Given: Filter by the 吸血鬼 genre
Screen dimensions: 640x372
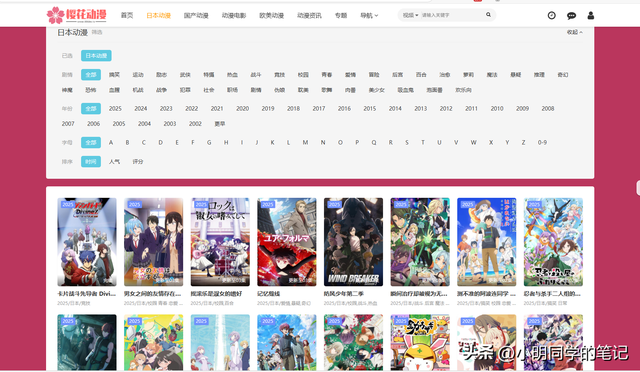Looking at the screenshot, I should (405, 90).
